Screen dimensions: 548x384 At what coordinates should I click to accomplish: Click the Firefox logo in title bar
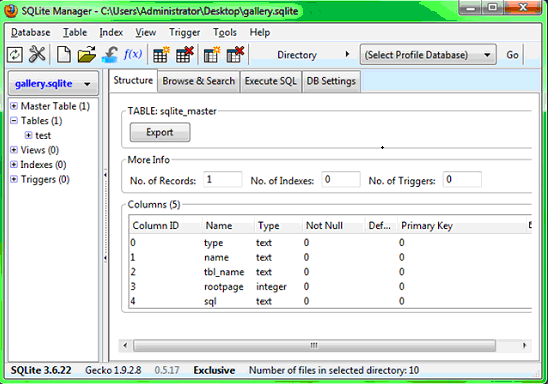coord(11,11)
